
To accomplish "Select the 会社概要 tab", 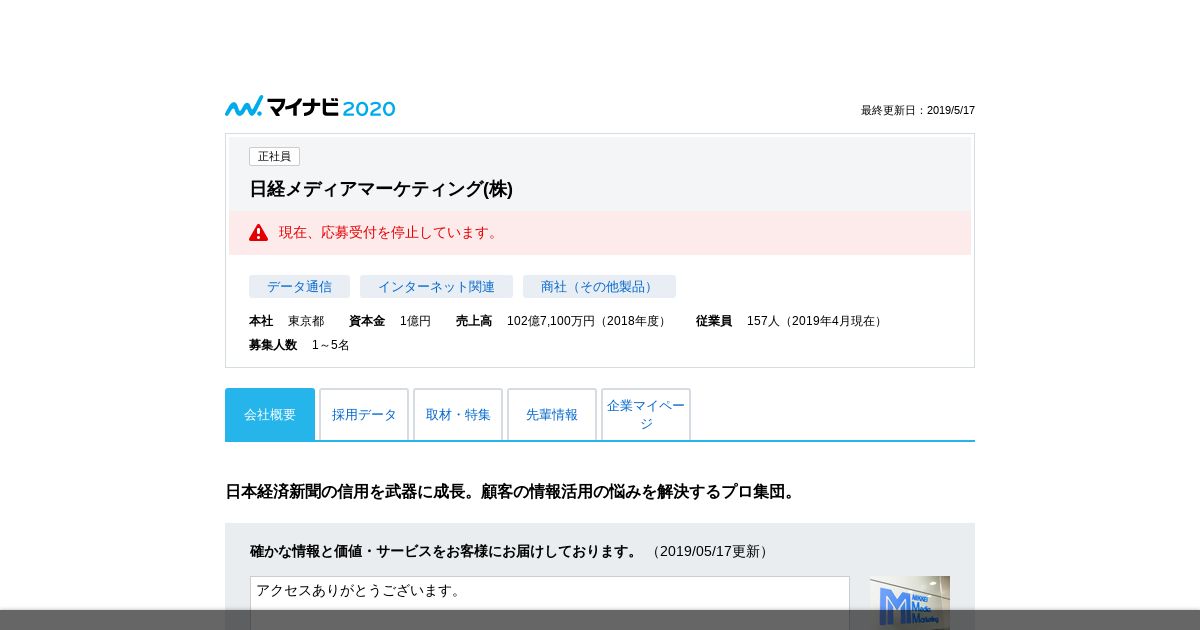I will (x=270, y=414).
